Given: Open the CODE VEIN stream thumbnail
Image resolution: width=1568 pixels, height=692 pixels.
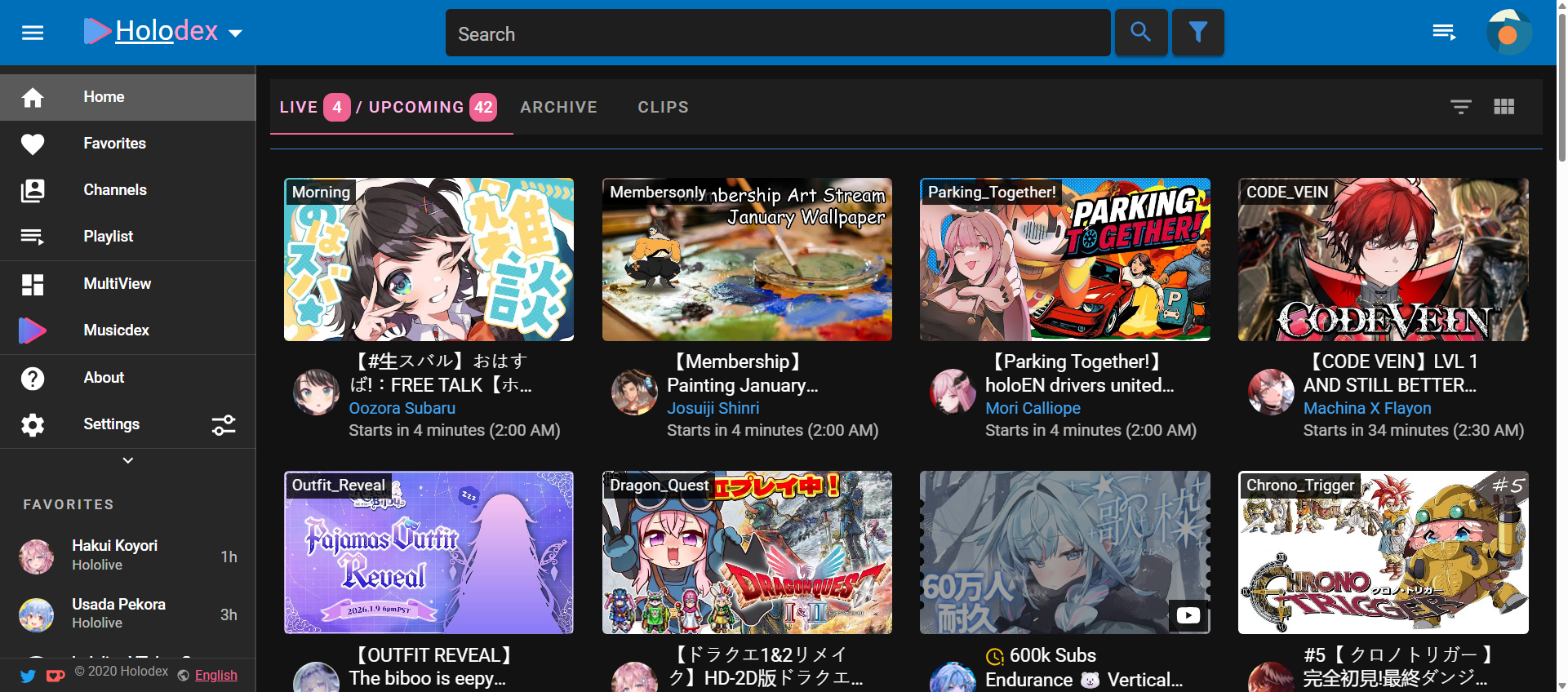Looking at the screenshot, I should (x=1384, y=259).
